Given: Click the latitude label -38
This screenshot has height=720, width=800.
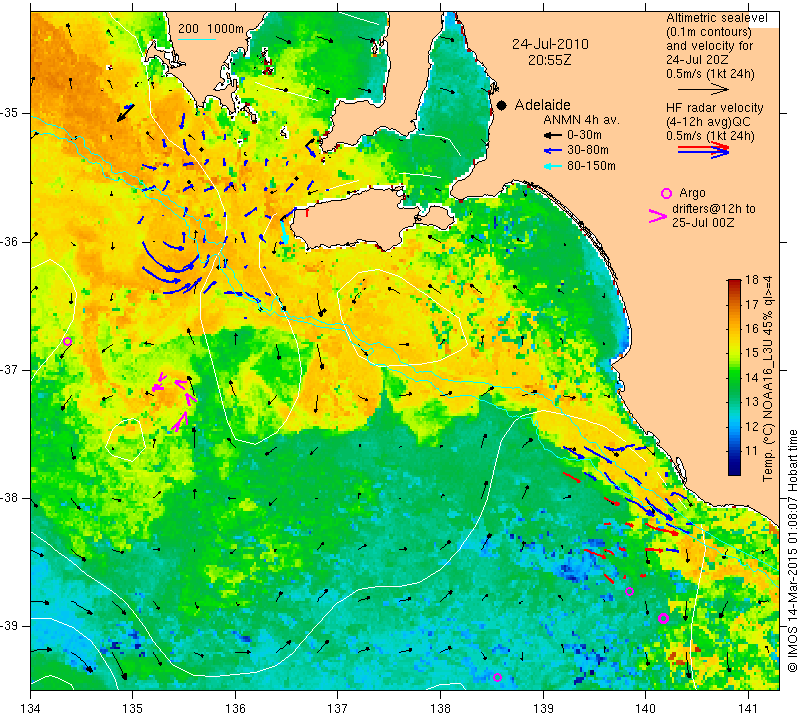Looking at the screenshot, I should coord(10,498).
